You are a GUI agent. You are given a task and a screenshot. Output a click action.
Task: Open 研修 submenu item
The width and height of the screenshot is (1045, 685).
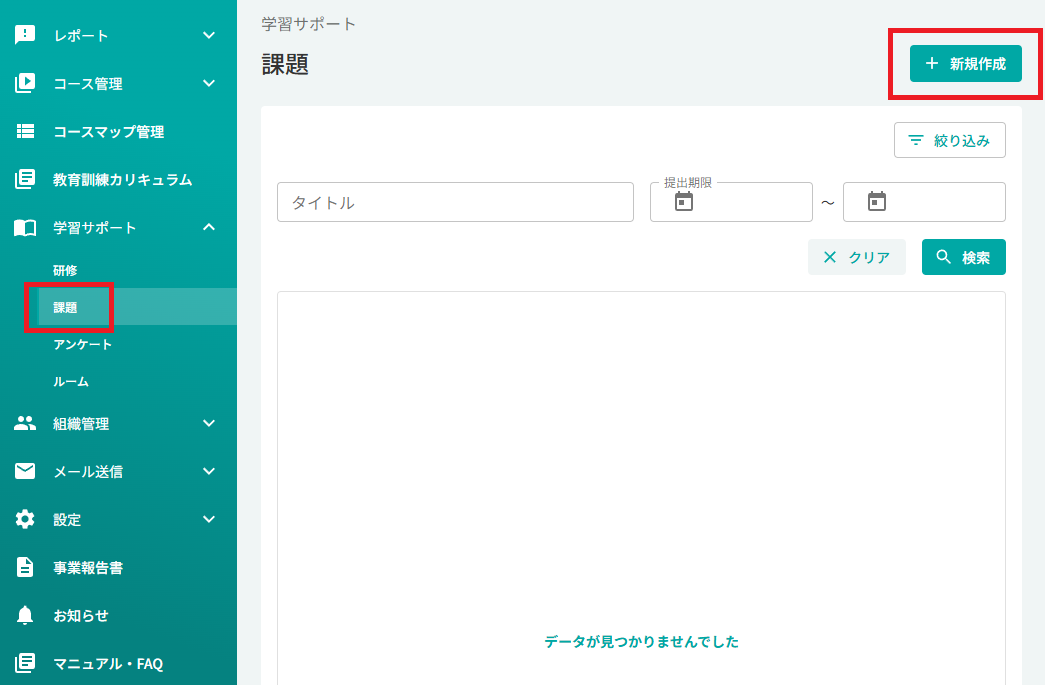tap(65, 270)
